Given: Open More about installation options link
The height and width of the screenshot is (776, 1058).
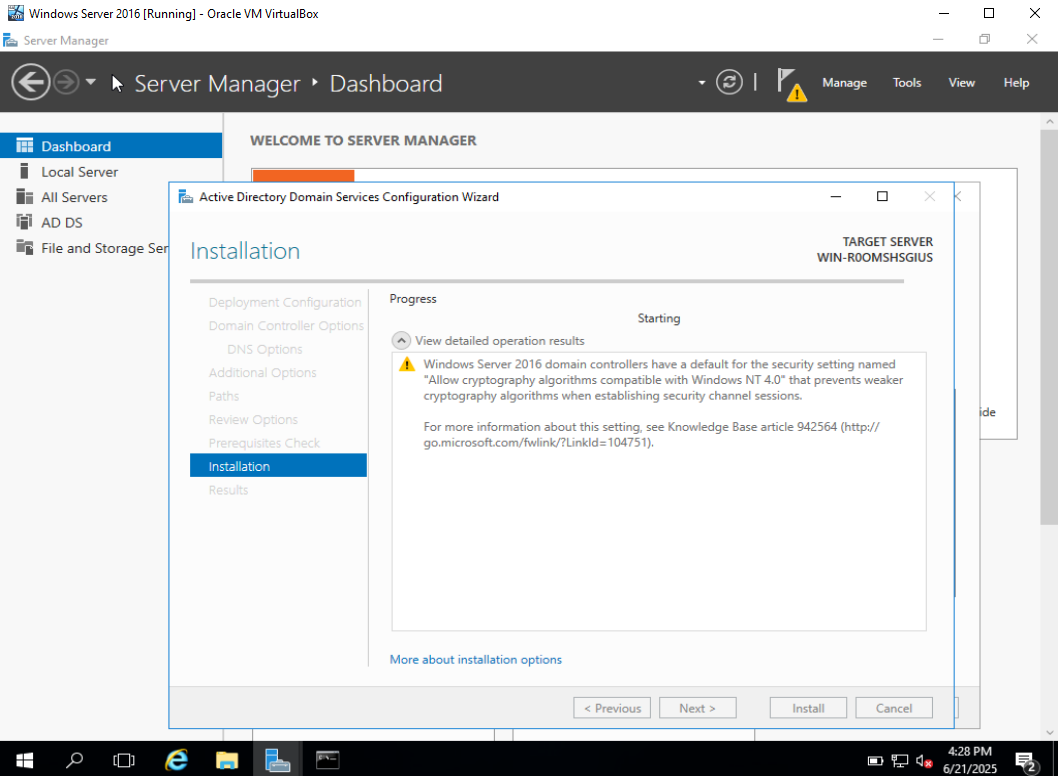Looking at the screenshot, I should [x=476, y=659].
